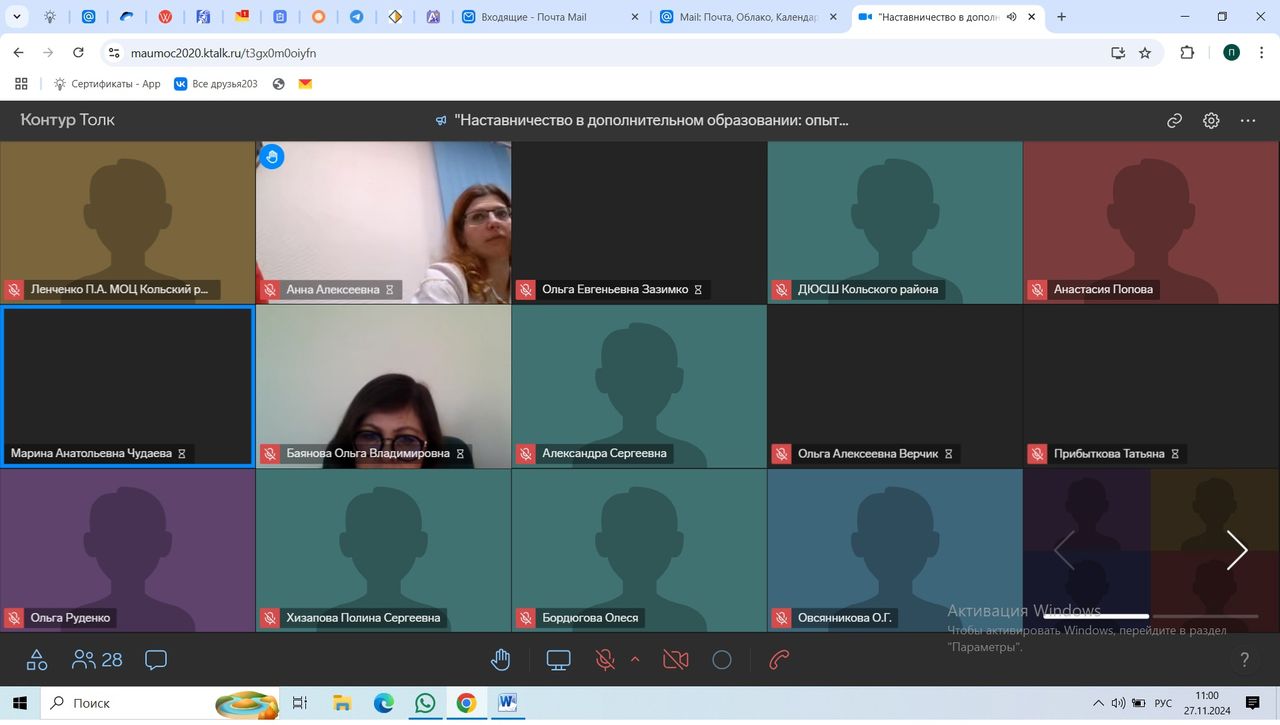Screen dimensions: 1280x725
Task: Open Chrome extensions puzzle icon
Action: coord(1187,53)
